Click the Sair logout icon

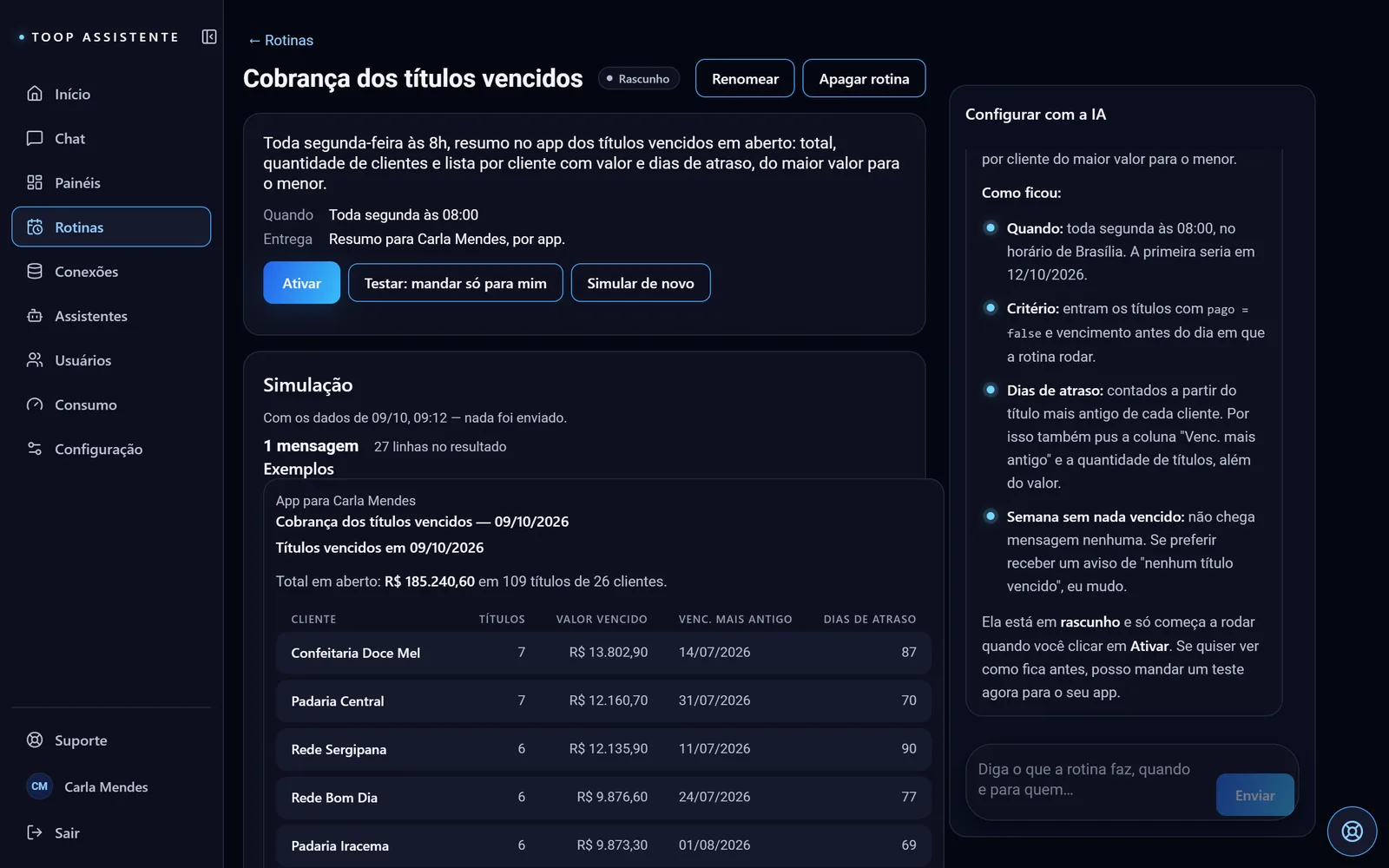pos(35,832)
